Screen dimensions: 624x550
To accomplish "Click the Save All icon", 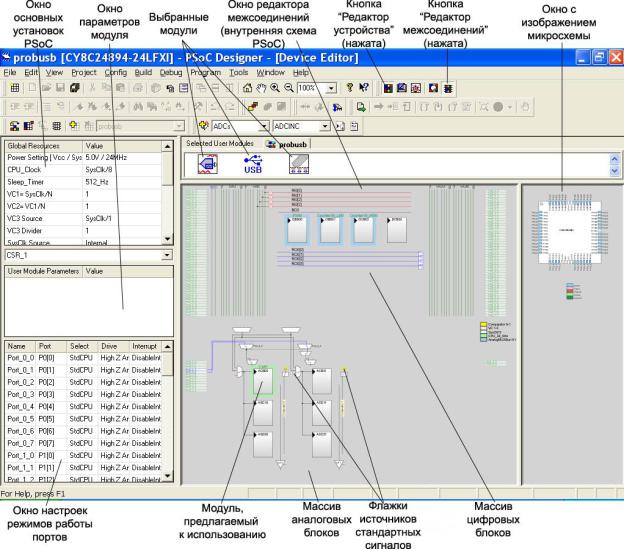I will click(x=74, y=88).
